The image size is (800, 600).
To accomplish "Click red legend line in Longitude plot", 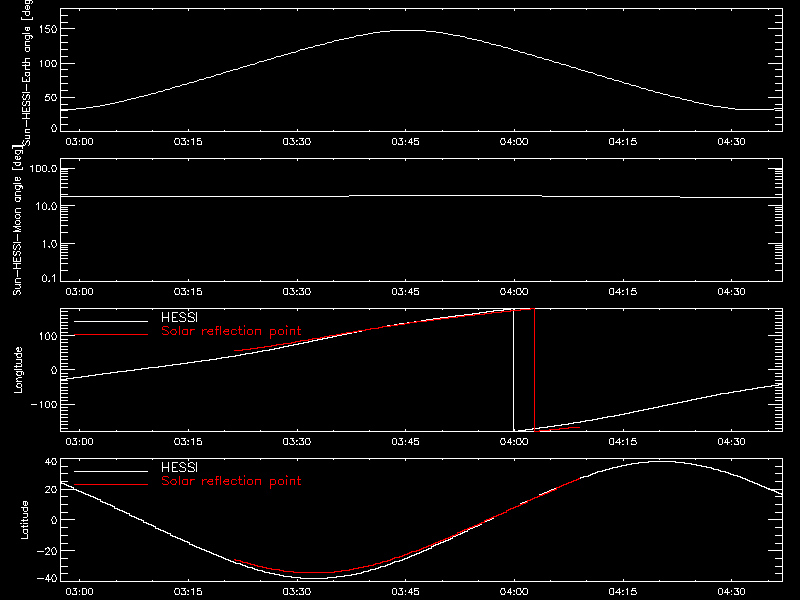I will click(111, 335).
